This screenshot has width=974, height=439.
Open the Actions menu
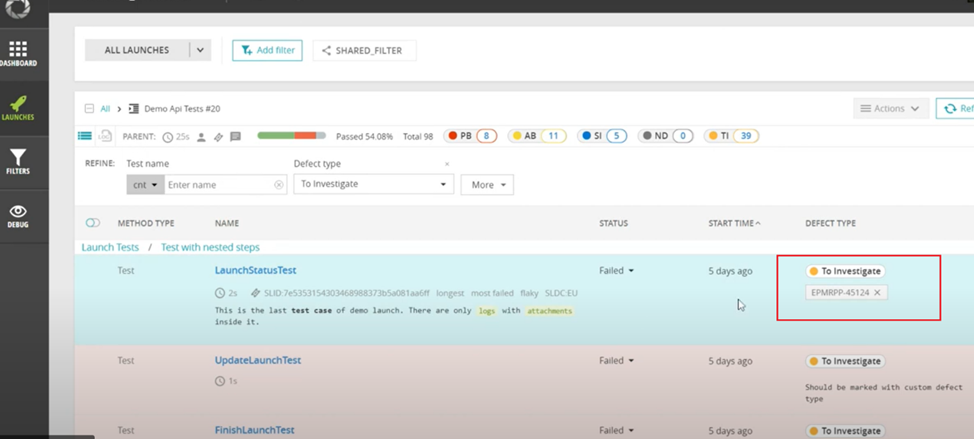[x=890, y=108]
